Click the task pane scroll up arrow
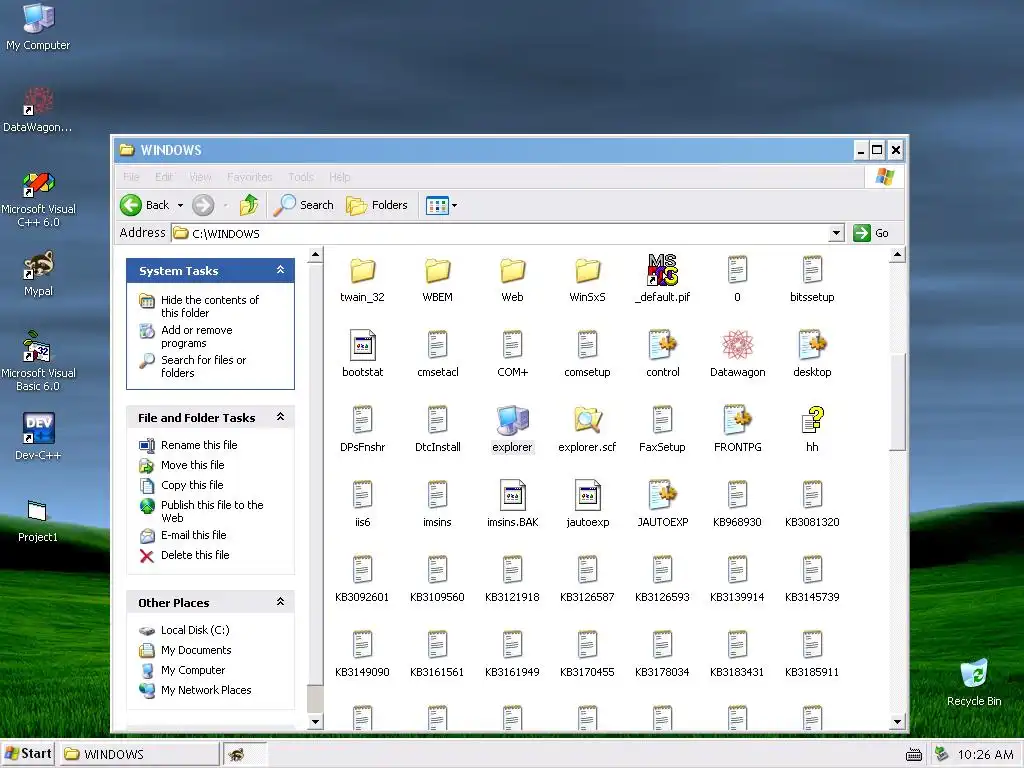The width and height of the screenshot is (1024, 768). (315, 255)
